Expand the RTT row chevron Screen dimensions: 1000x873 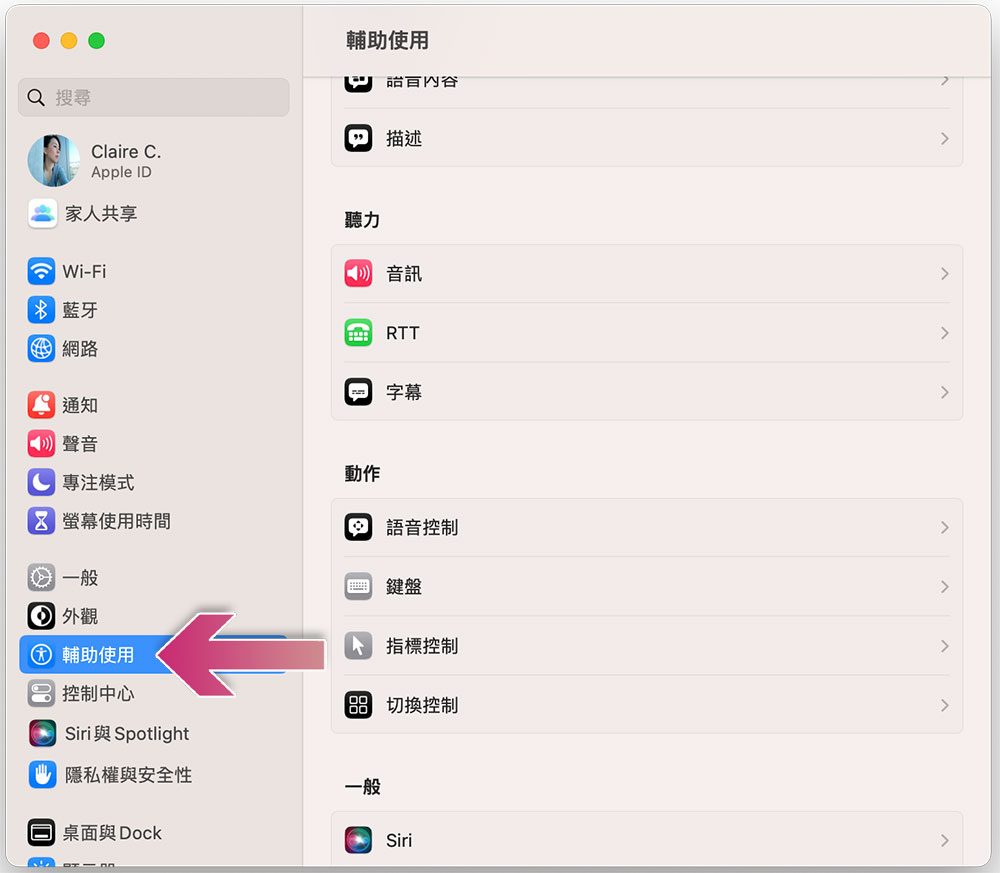(x=945, y=333)
